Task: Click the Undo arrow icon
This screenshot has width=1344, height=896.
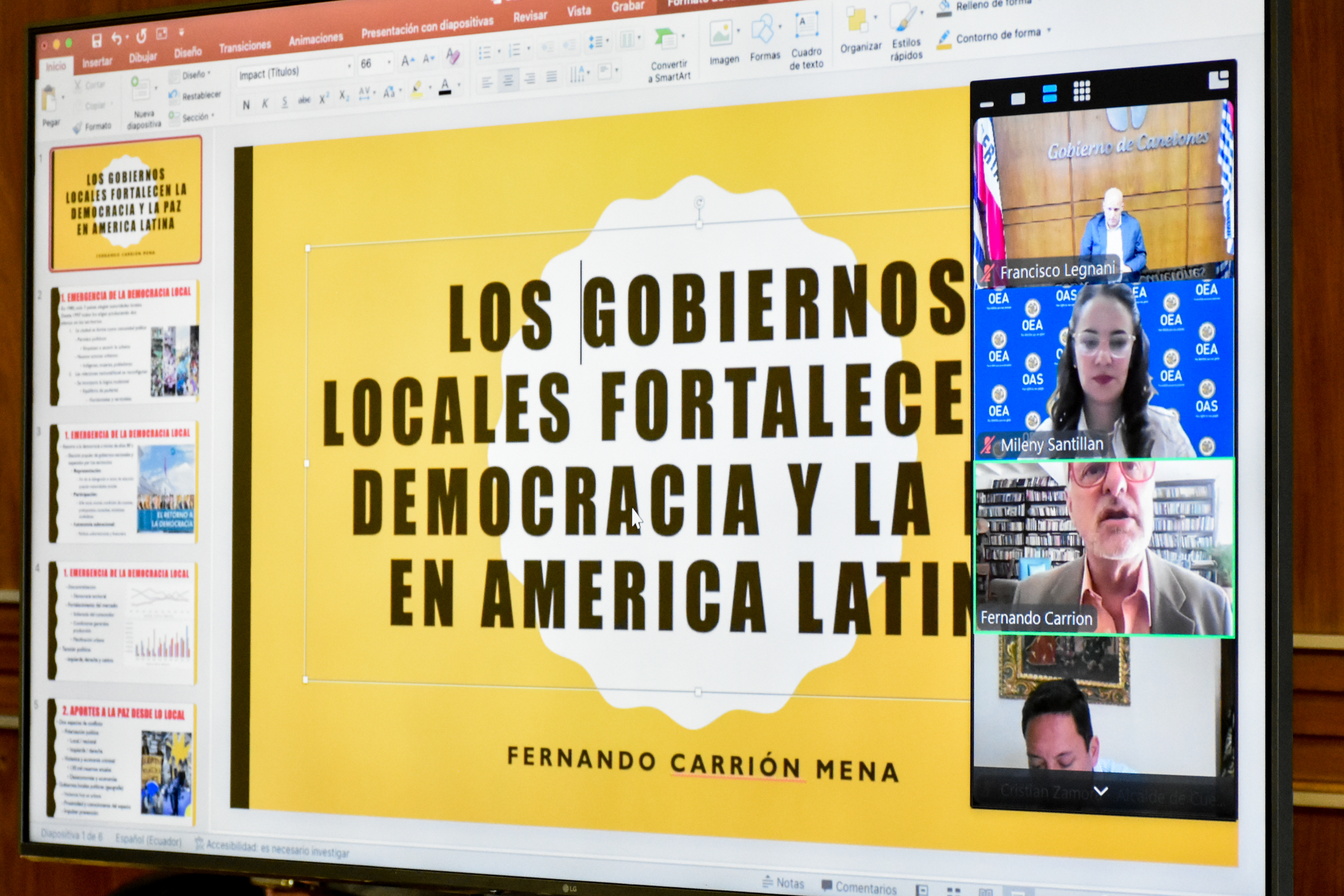Action: pos(117,38)
